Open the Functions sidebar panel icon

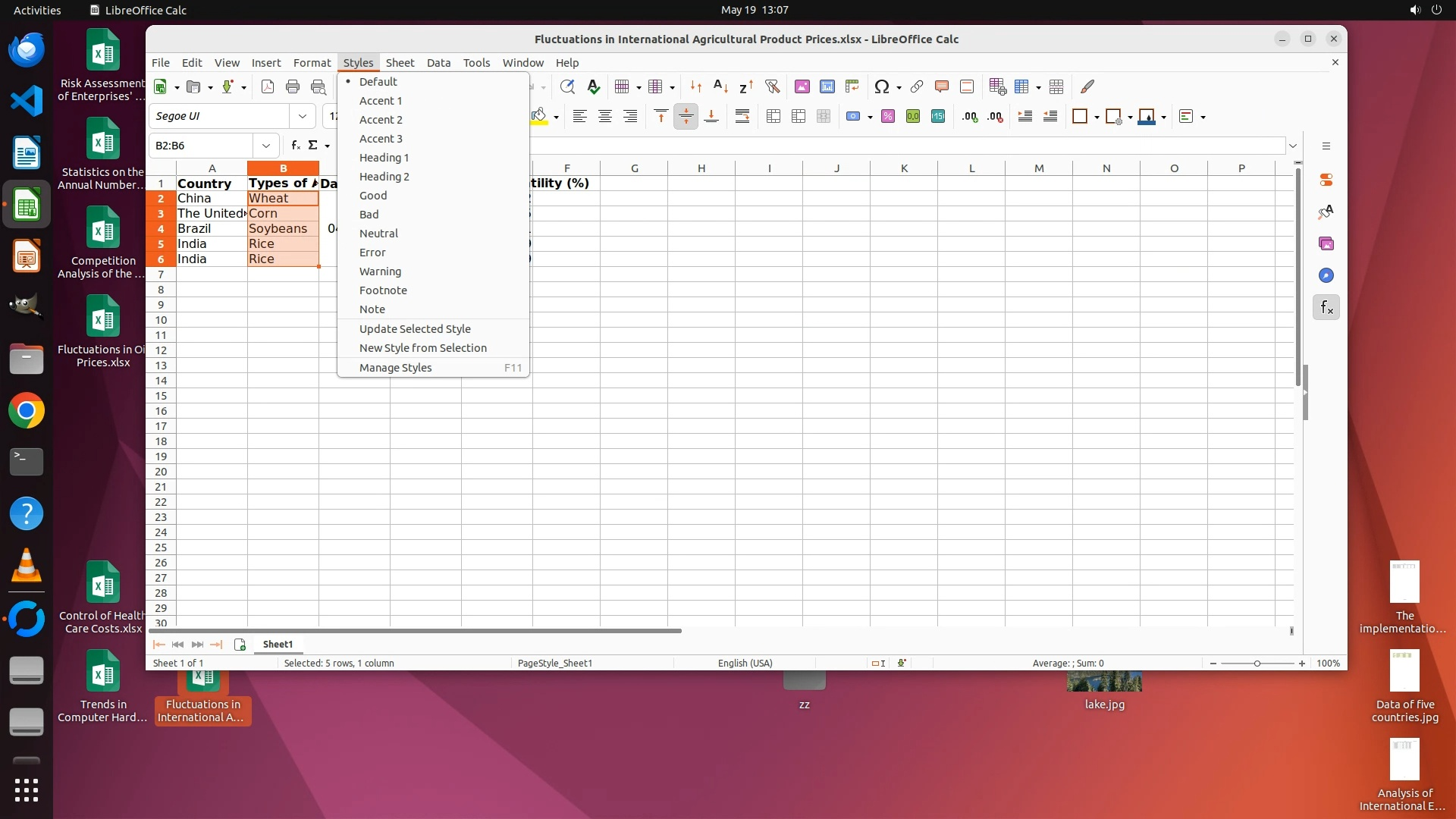click(x=1326, y=307)
